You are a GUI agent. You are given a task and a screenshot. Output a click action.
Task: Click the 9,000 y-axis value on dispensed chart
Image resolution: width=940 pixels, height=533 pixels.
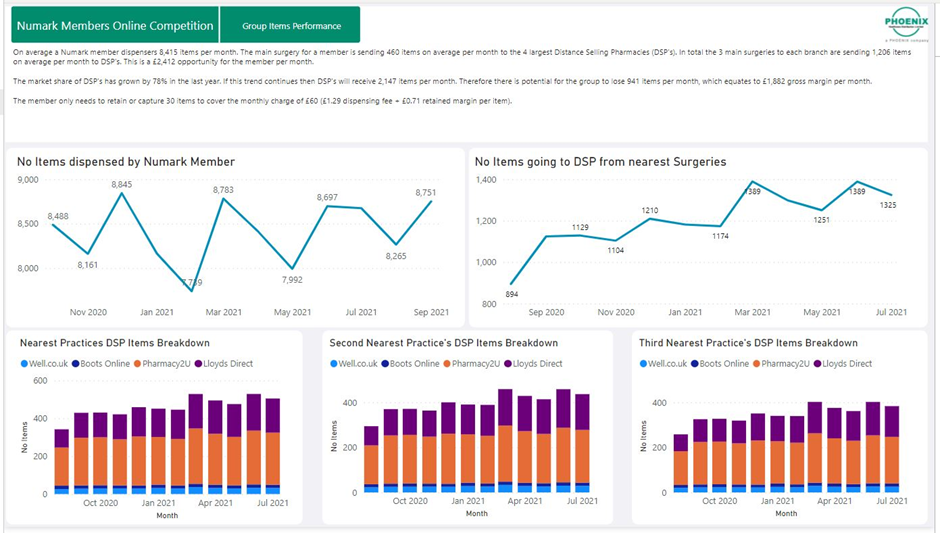(x=28, y=179)
